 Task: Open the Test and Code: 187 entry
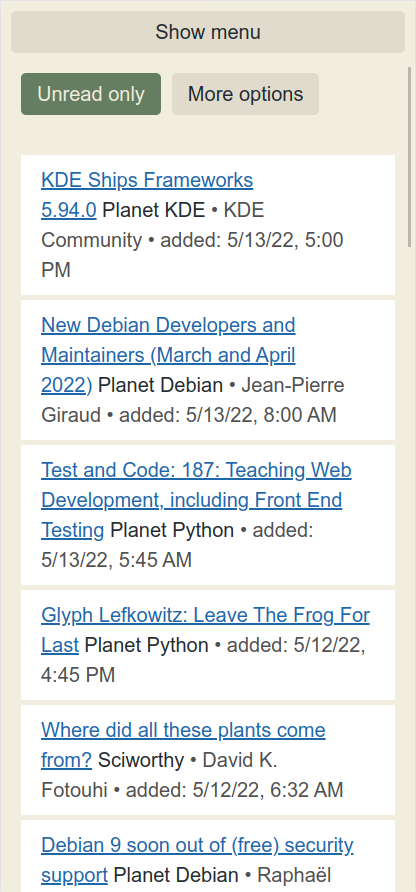tap(196, 500)
